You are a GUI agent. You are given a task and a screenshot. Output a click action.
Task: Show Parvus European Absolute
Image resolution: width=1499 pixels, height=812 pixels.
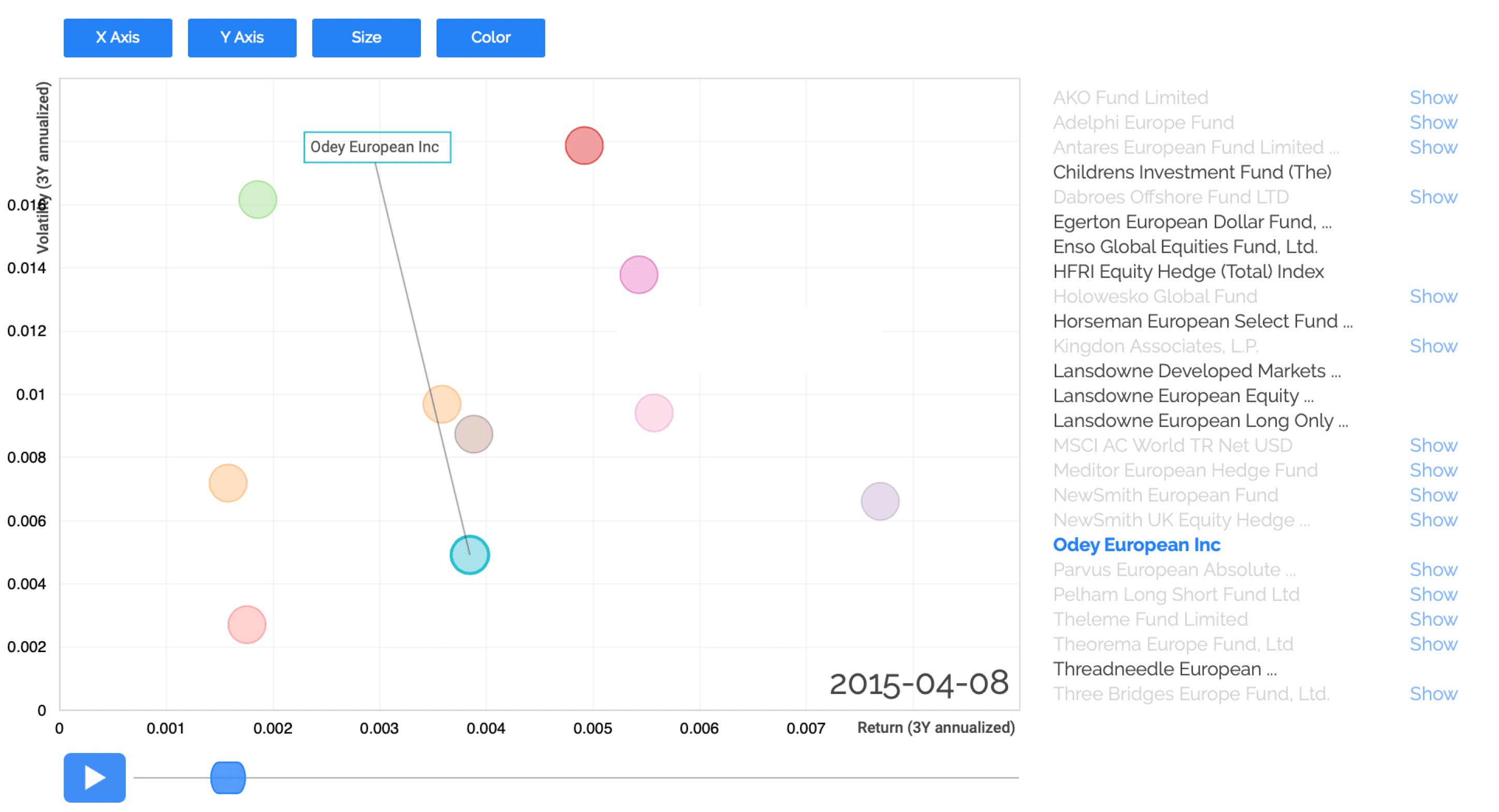point(1433,570)
